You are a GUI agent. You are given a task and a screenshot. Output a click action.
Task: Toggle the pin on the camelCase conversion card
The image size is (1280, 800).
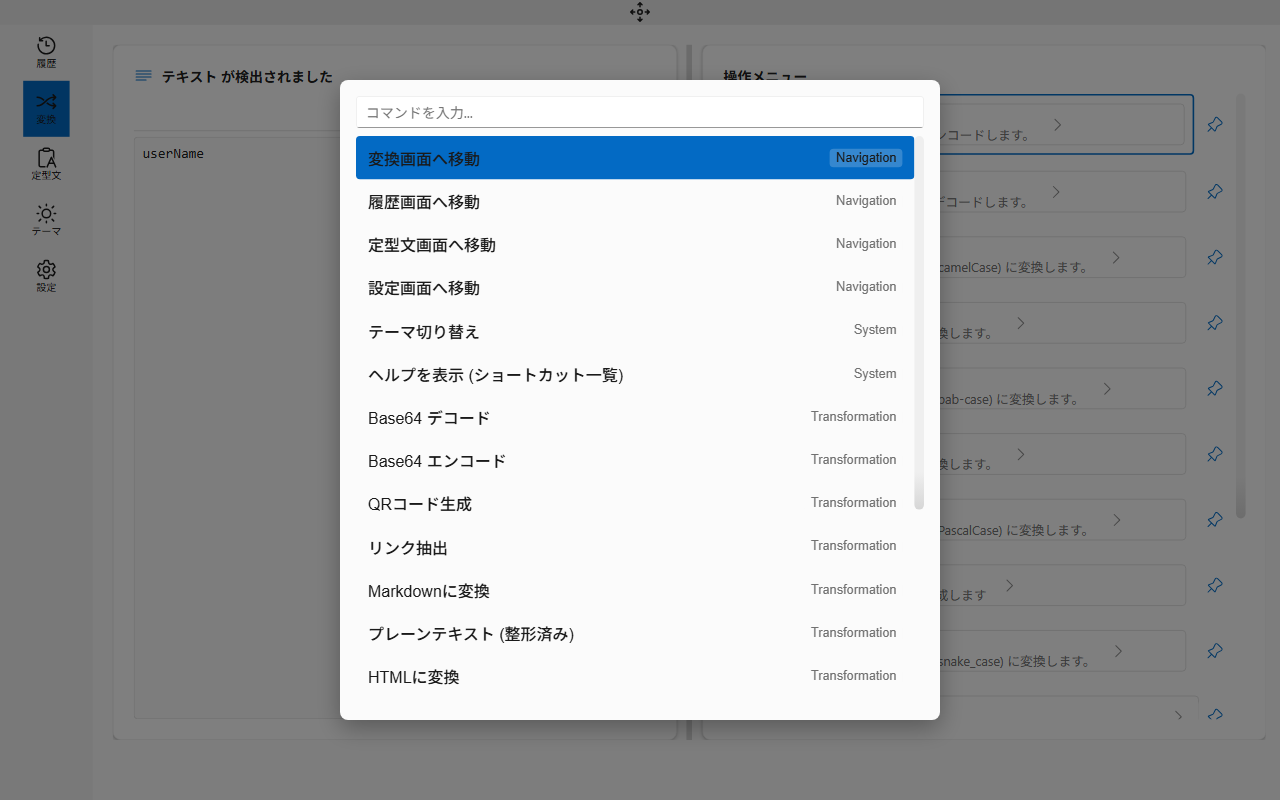(x=1214, y=256)
